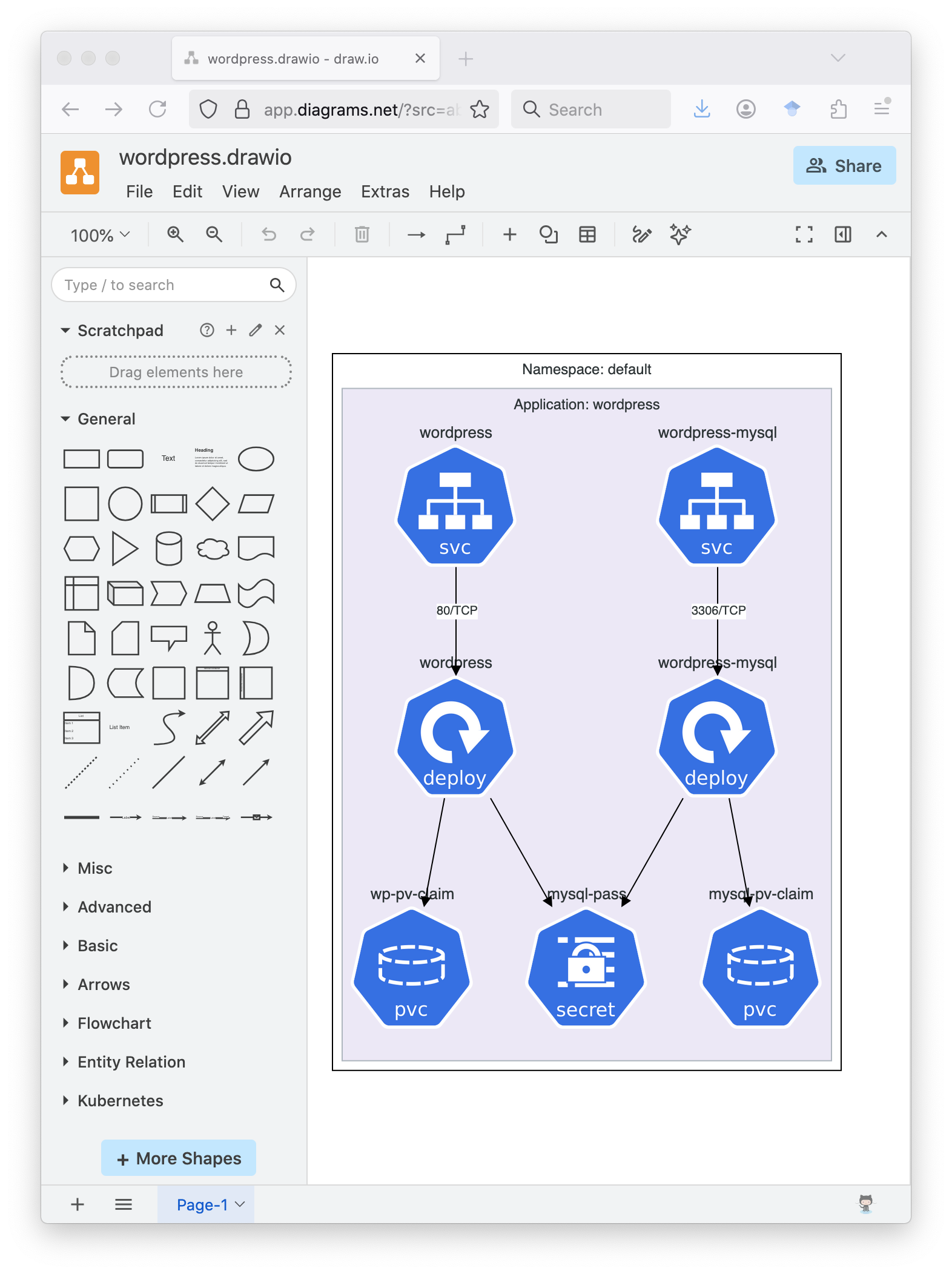This screenshot has width=952, height=1274.
Task: Edit the Scratchpad with the pencil icon
Action: tap(256, 330)
